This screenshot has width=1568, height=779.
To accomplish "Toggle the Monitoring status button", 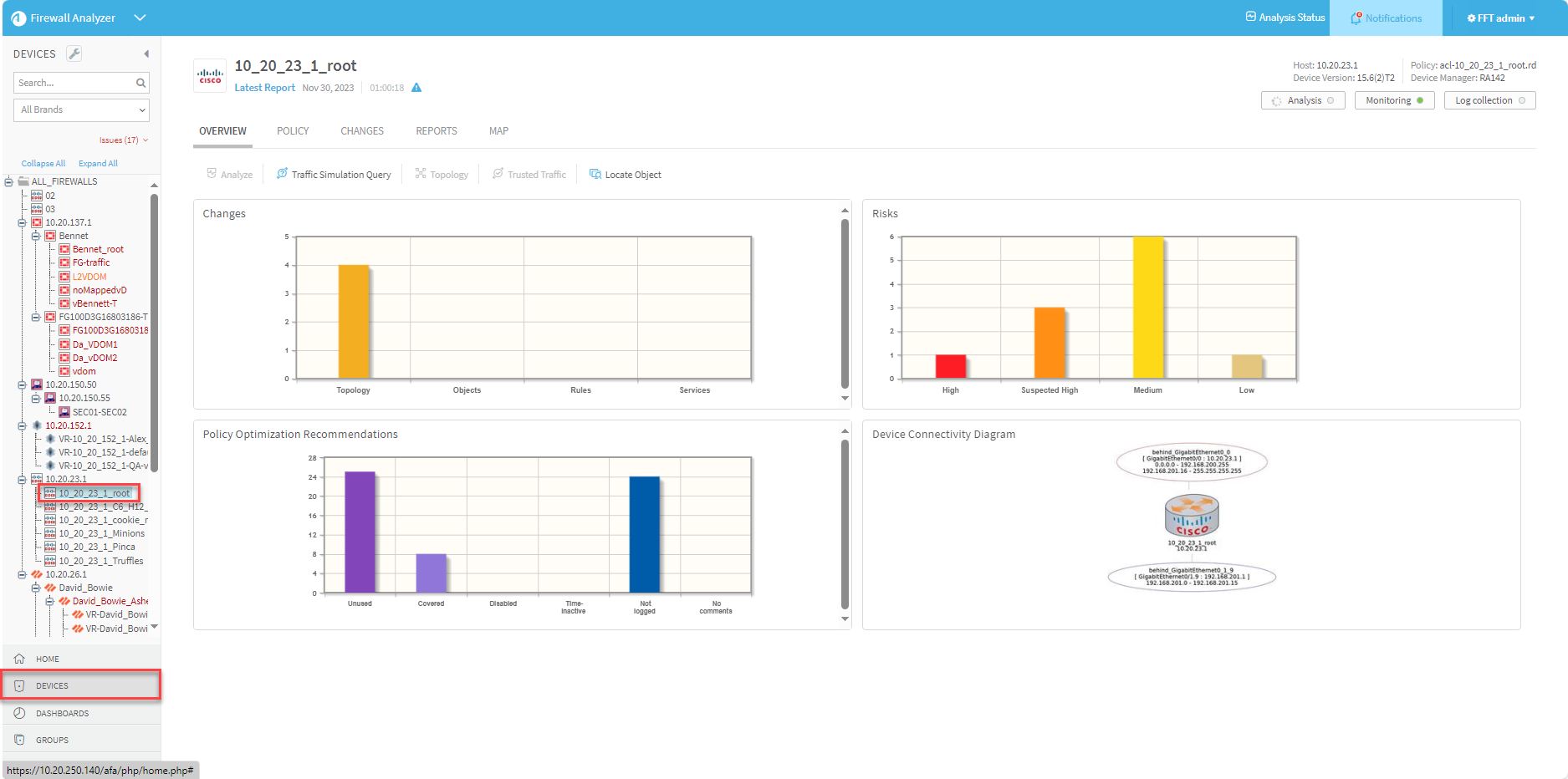I will tap(1394, 100).
